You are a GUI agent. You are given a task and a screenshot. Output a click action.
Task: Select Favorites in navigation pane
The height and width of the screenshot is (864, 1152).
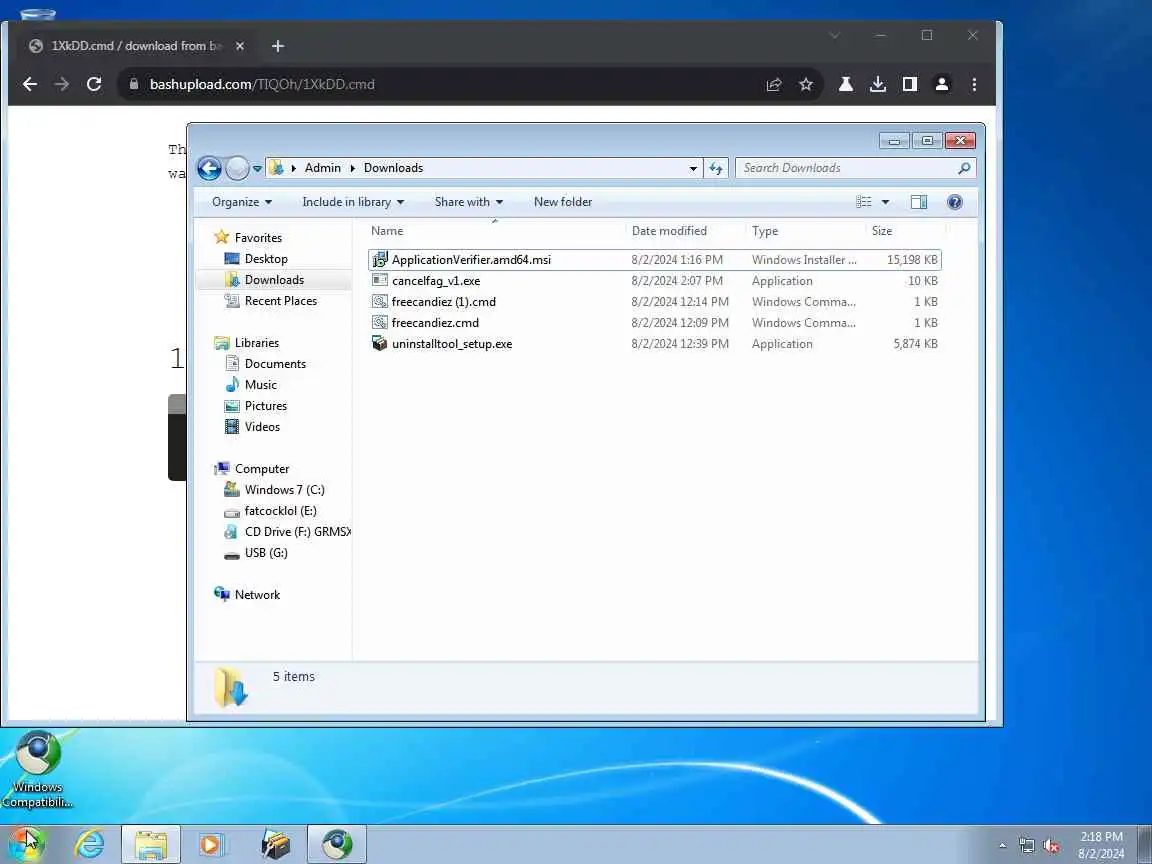tap(258, 238)
